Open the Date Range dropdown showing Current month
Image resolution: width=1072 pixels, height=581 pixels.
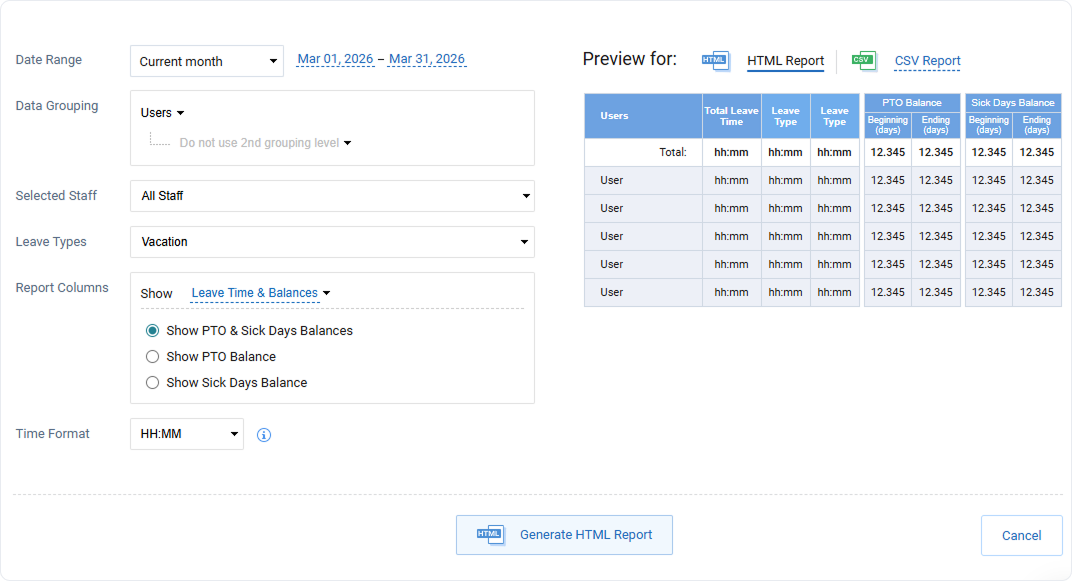(206, 61)
